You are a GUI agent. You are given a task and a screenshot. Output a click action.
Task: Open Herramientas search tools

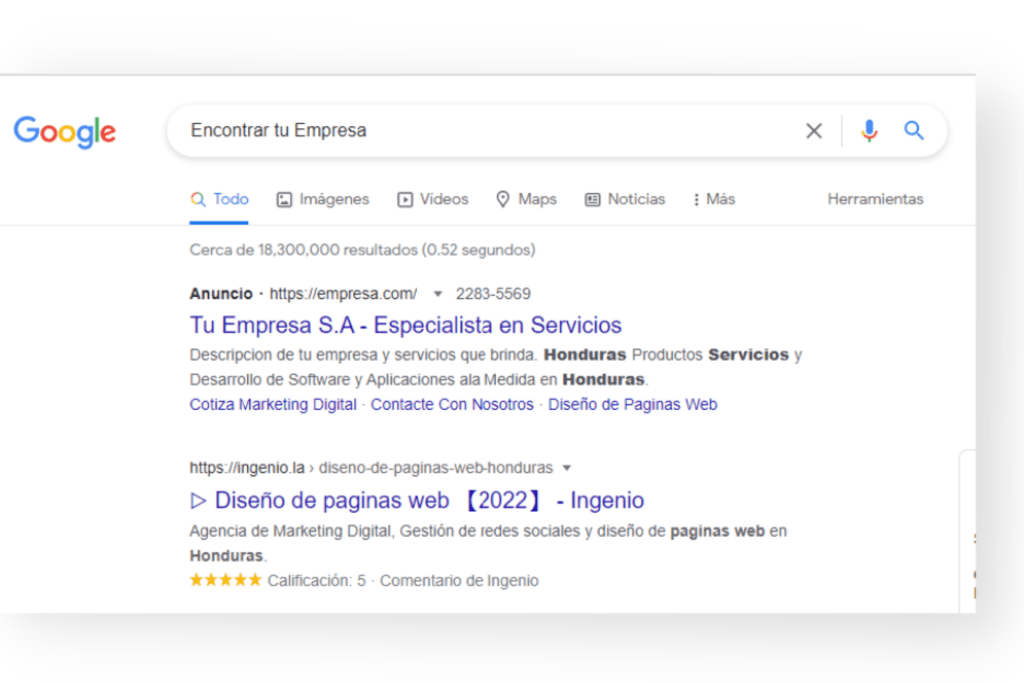click(875, 199)
